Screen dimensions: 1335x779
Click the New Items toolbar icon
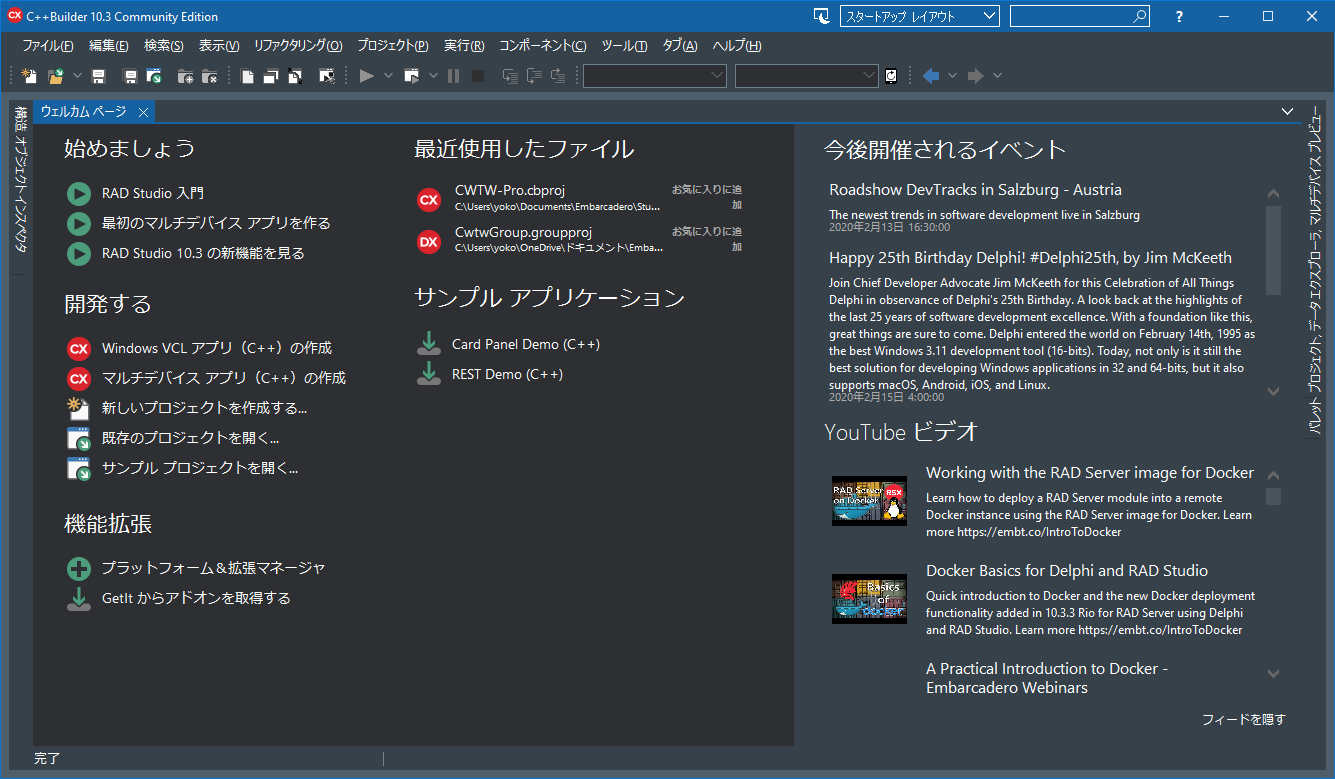pyautogui.click(x=29, y=76)
